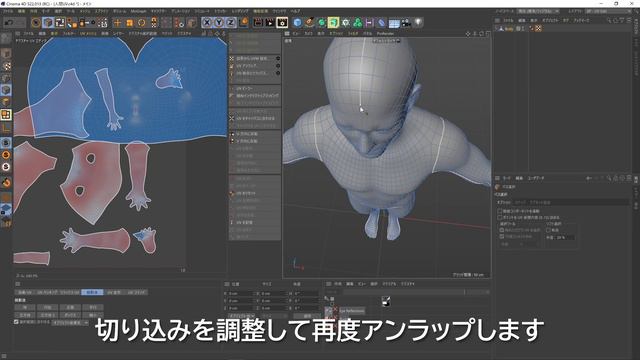
Task: Toggle the first checkbox in path selection options
Action: pos(500,211)
